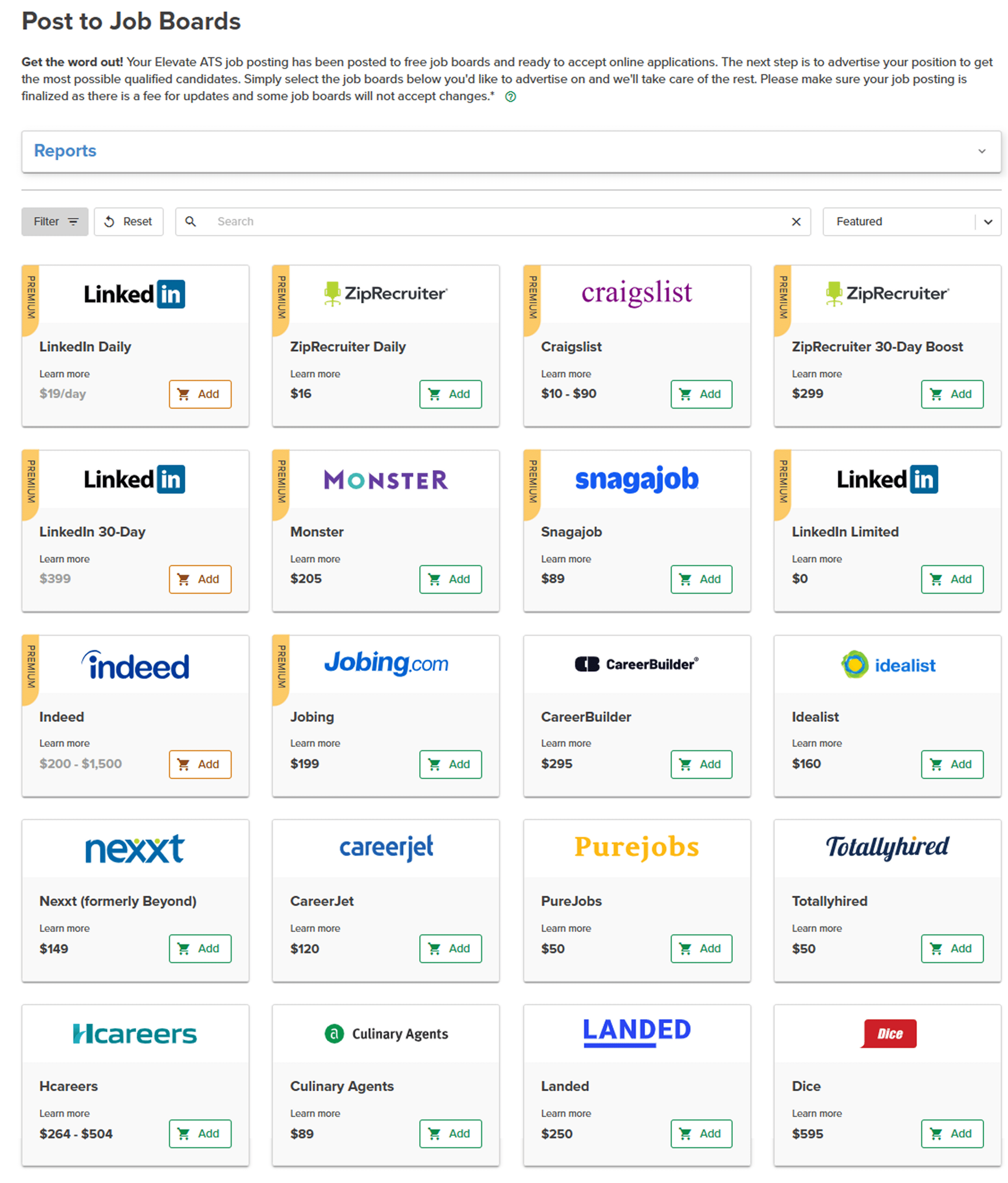Add ZipRecruiter Daily to cart
This screenshot has height=1183, width=1008.
[x=450, y=394]
